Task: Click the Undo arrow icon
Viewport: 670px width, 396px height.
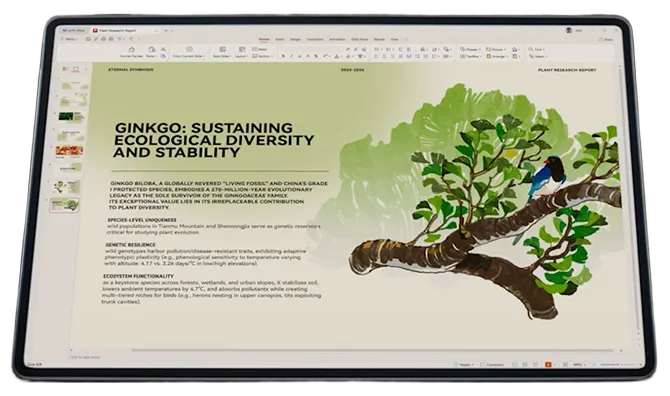Action: tap(119, 39)
